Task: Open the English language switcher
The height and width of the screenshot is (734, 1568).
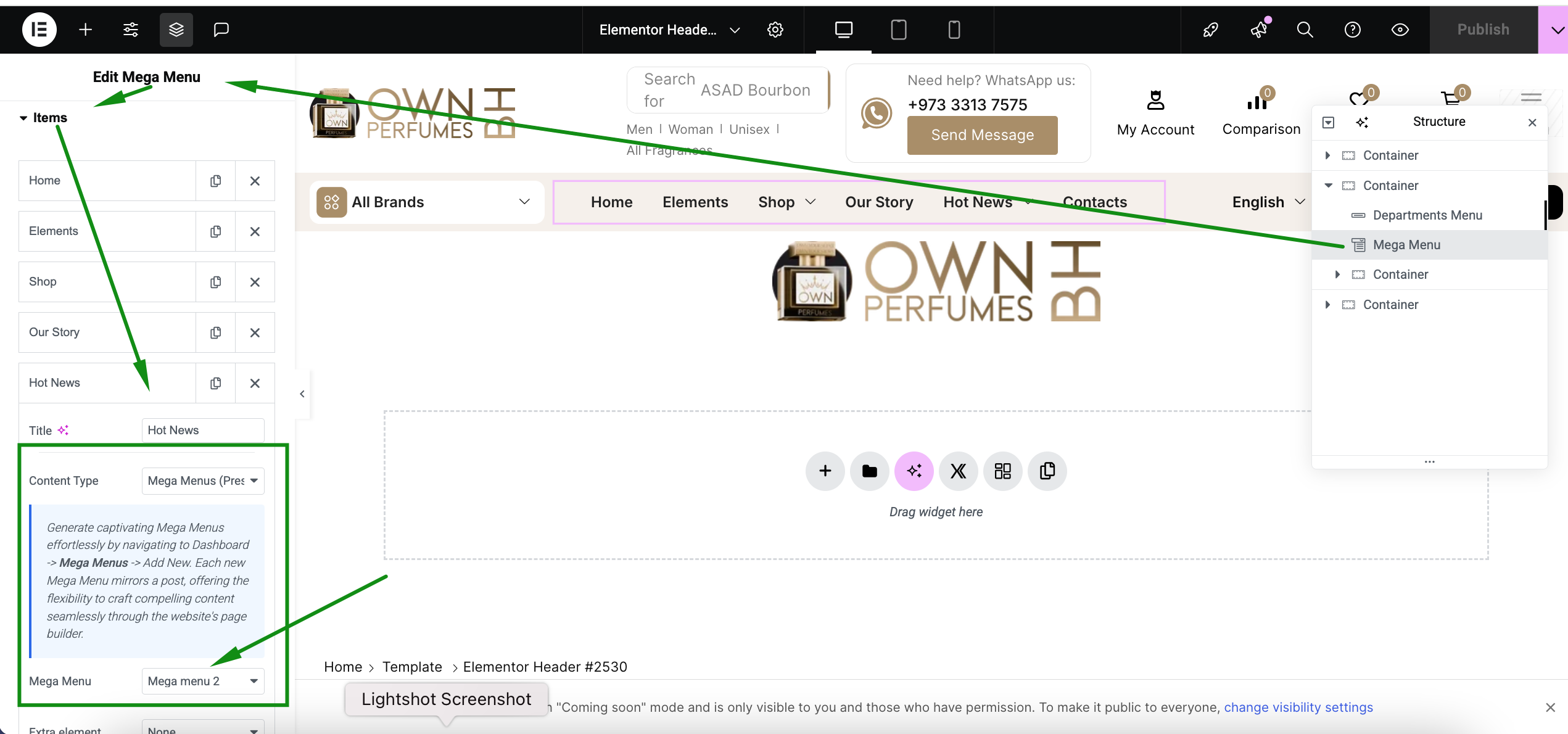Action: pos(1268,202)
